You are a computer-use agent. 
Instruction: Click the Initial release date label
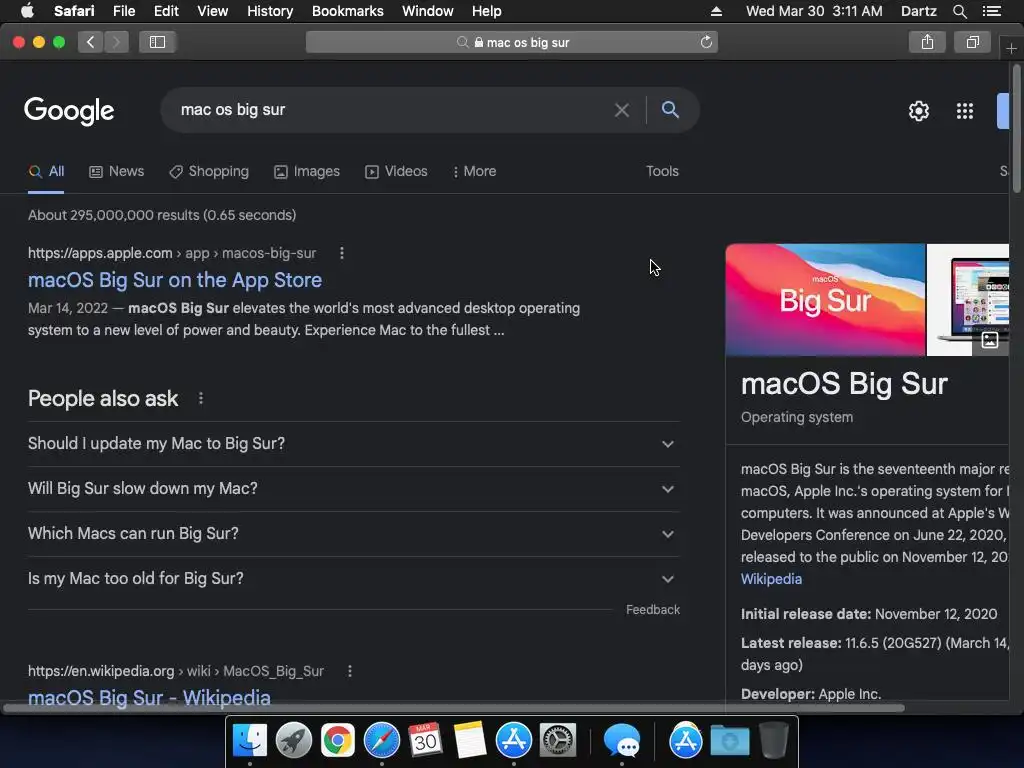pyautogui.click(x=806, y=615)
